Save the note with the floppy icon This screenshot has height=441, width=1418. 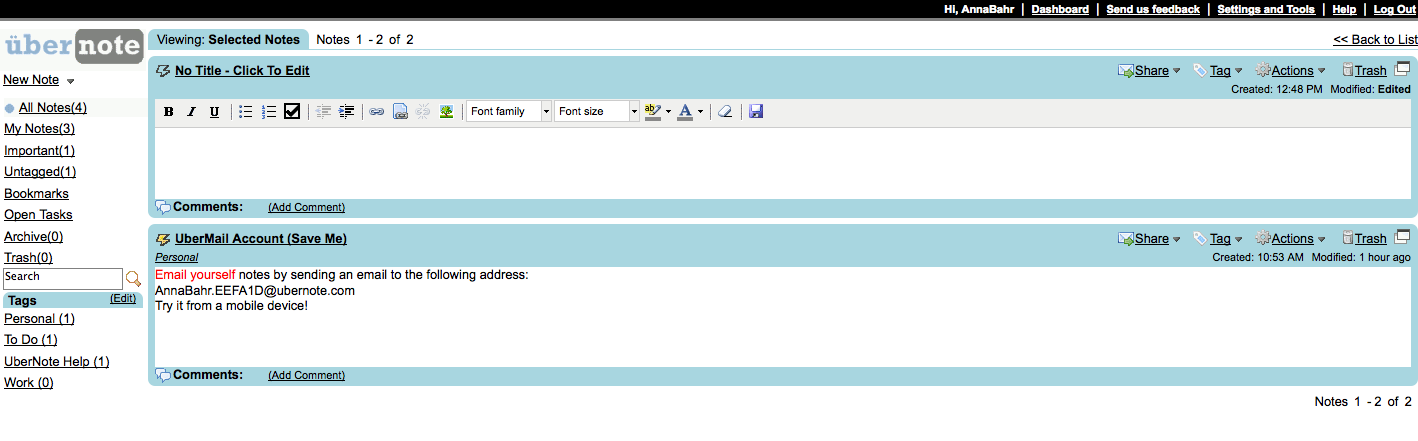[756, 112]
